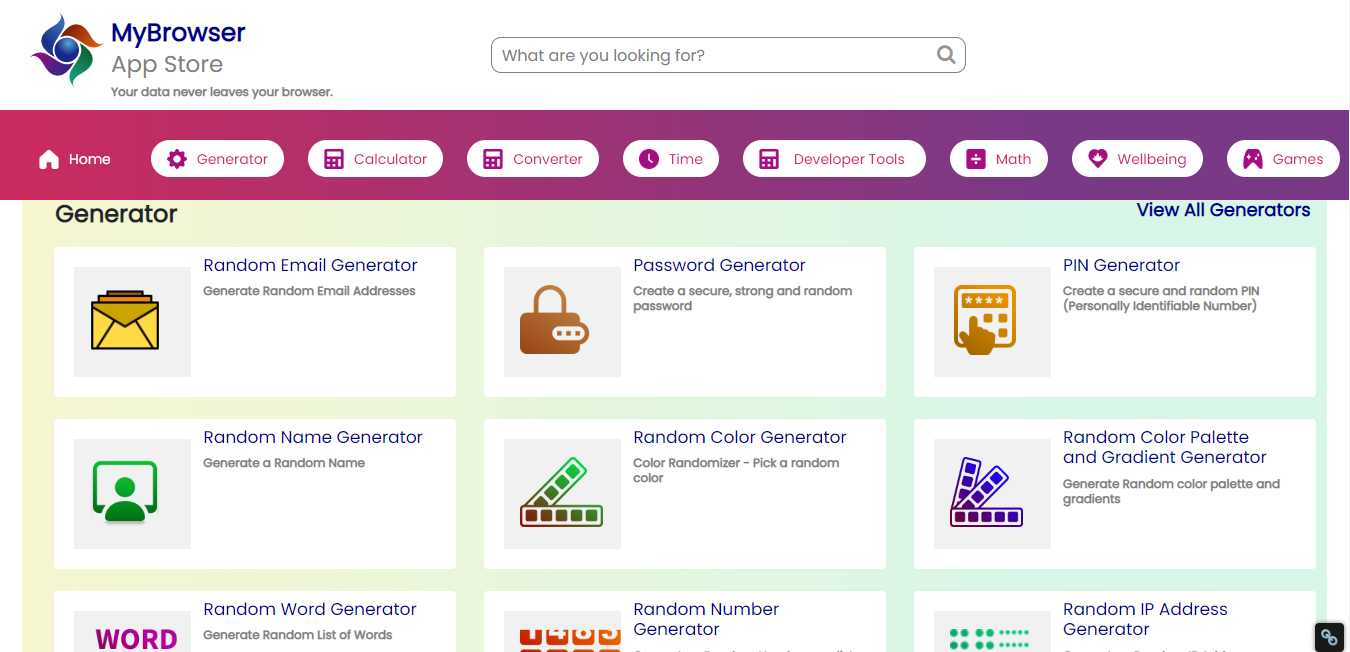Screen dimensions: 1350x652
Task: Click the Random Email Generator envelope icon
Action: tap(125, 321)
